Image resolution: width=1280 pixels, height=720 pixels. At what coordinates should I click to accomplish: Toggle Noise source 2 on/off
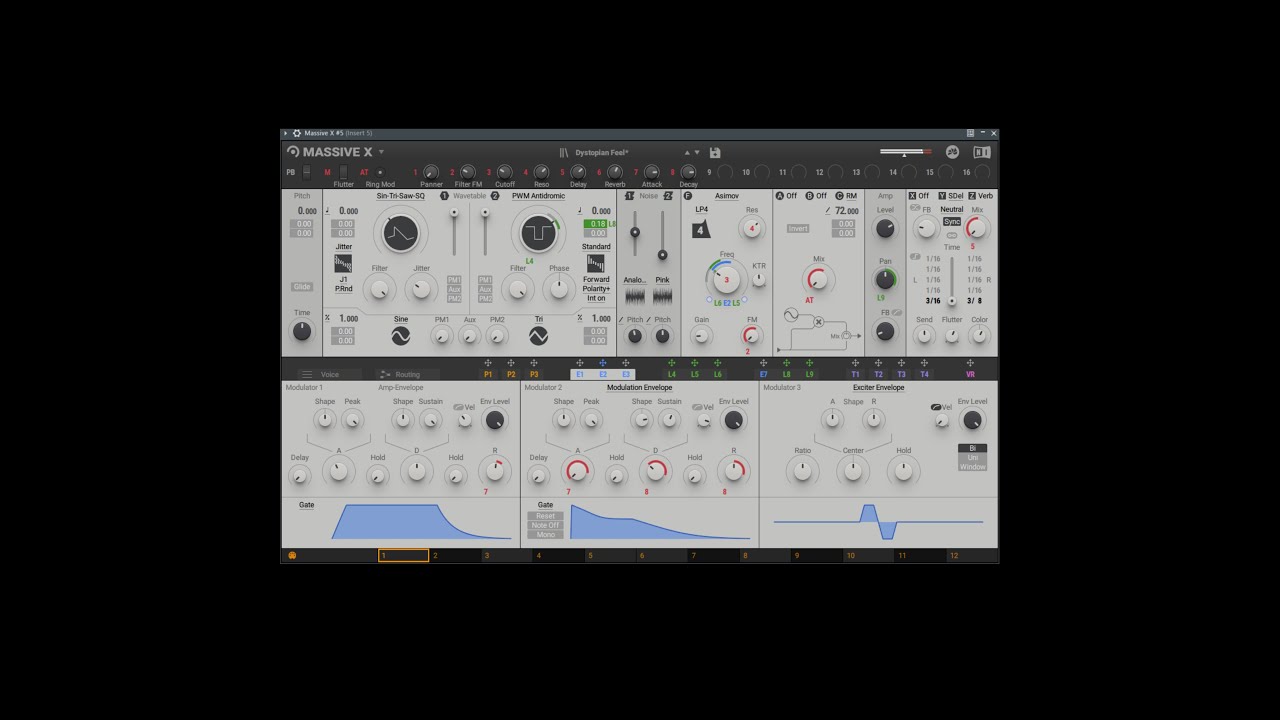668,196
